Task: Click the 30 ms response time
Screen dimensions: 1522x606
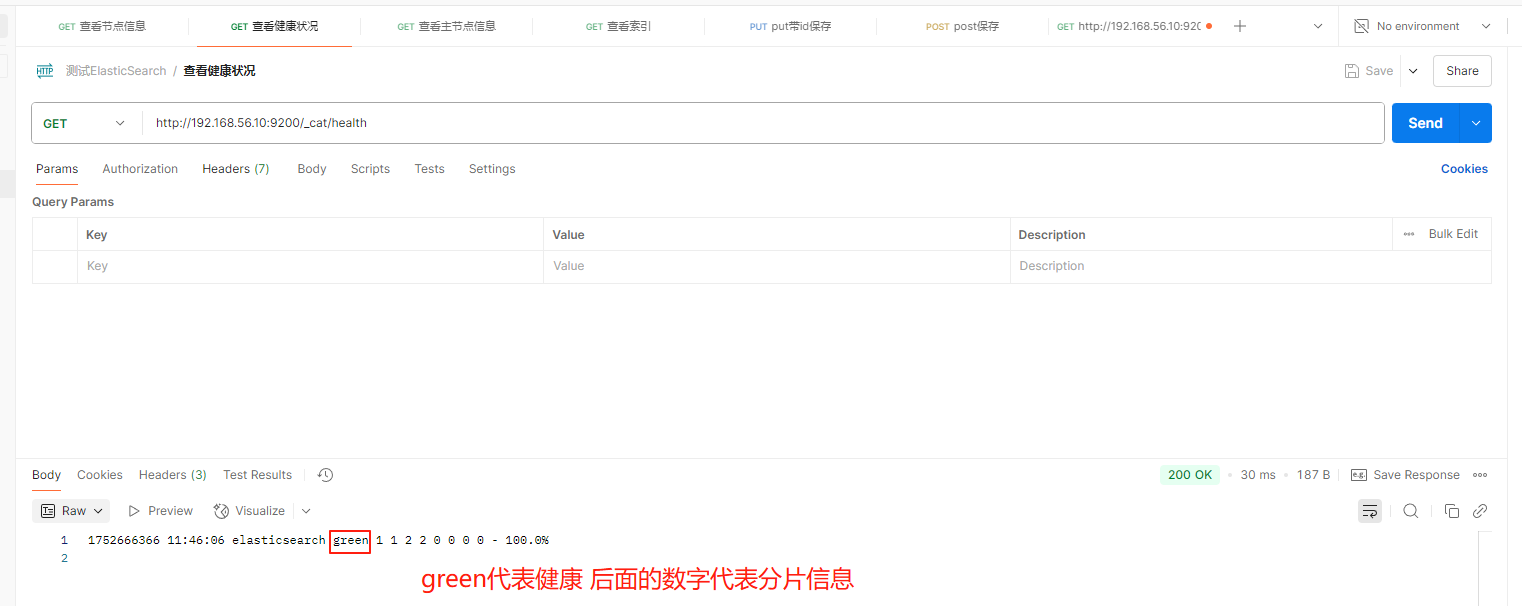Action: [x=1258, y=475]
